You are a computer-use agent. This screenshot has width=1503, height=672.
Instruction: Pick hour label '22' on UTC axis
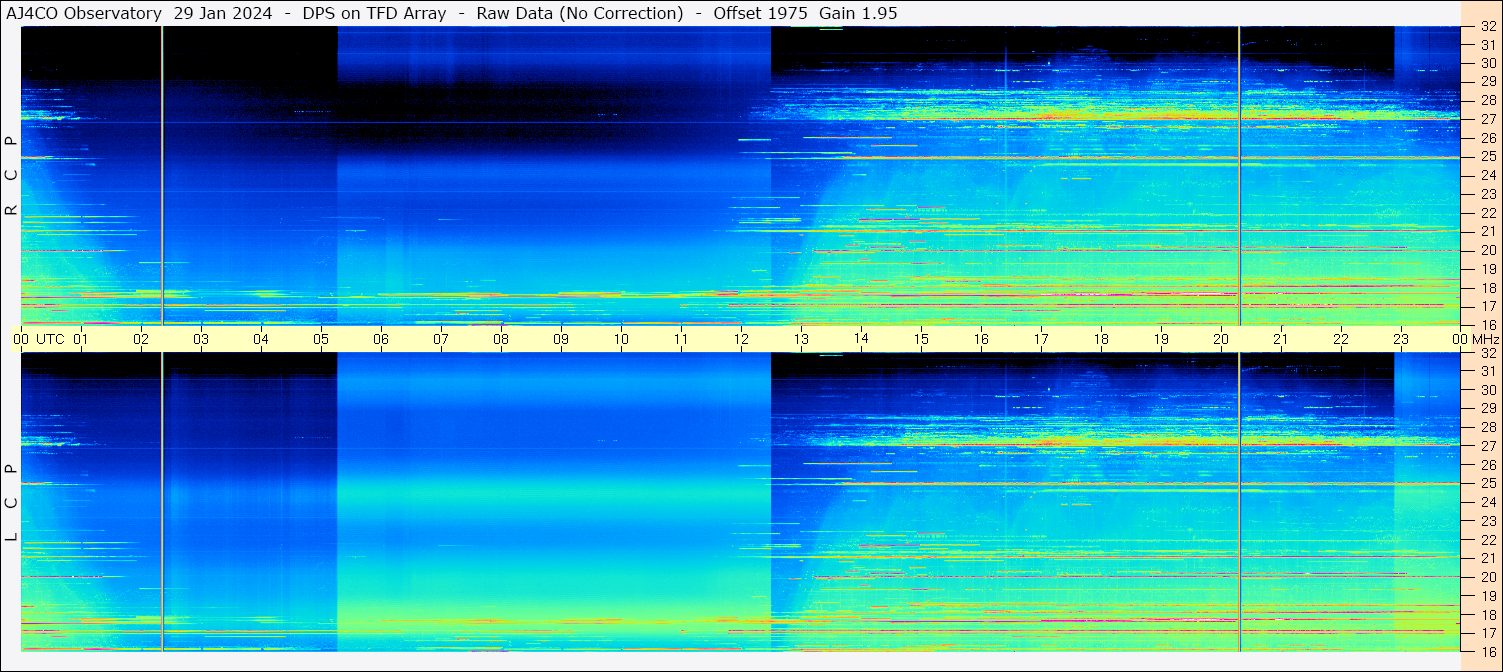point(1341,339)
